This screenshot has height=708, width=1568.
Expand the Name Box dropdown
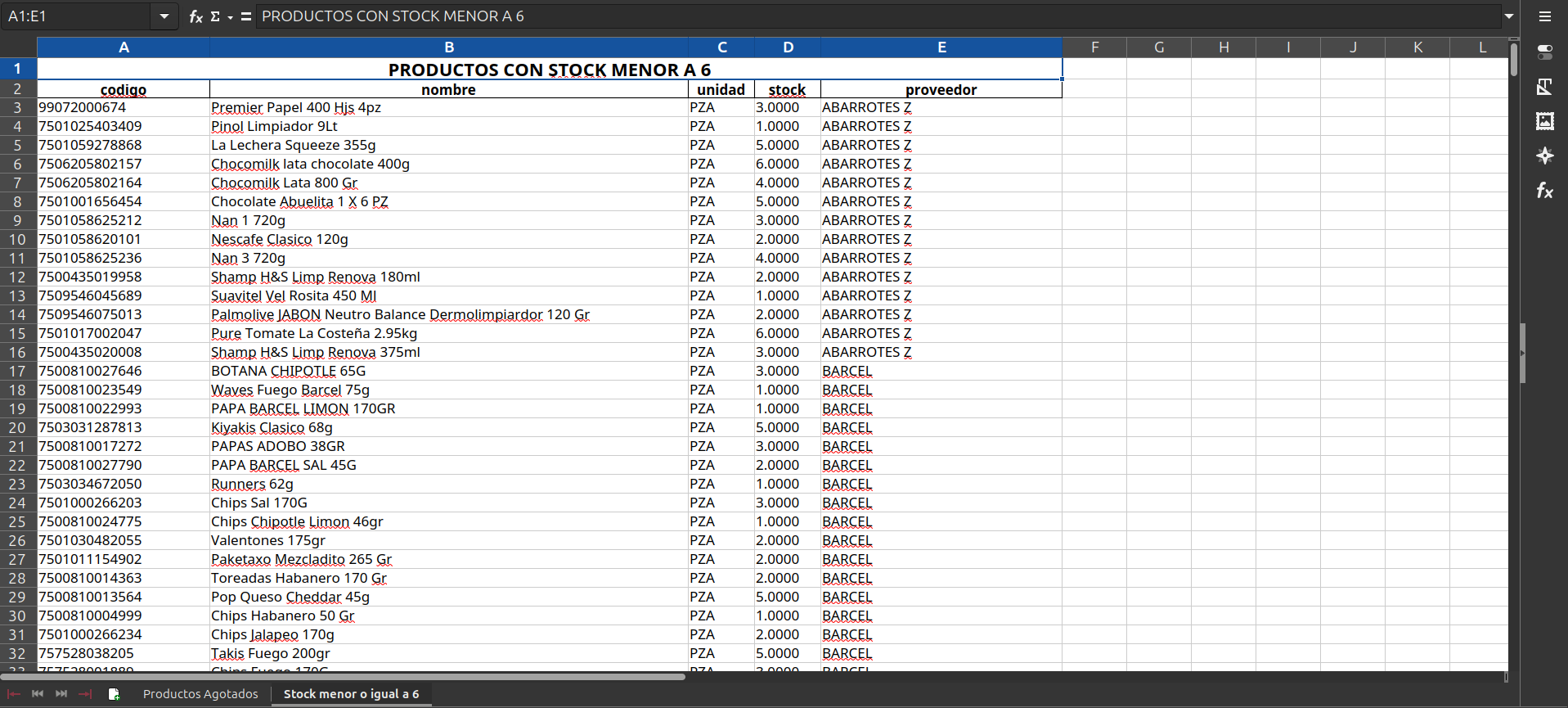coord(164,16)
